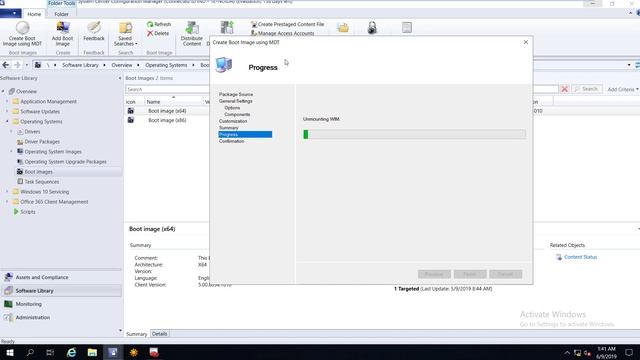
Task: Click the Unmounting WIM progress bar
Action: click(x=414, y=134)
